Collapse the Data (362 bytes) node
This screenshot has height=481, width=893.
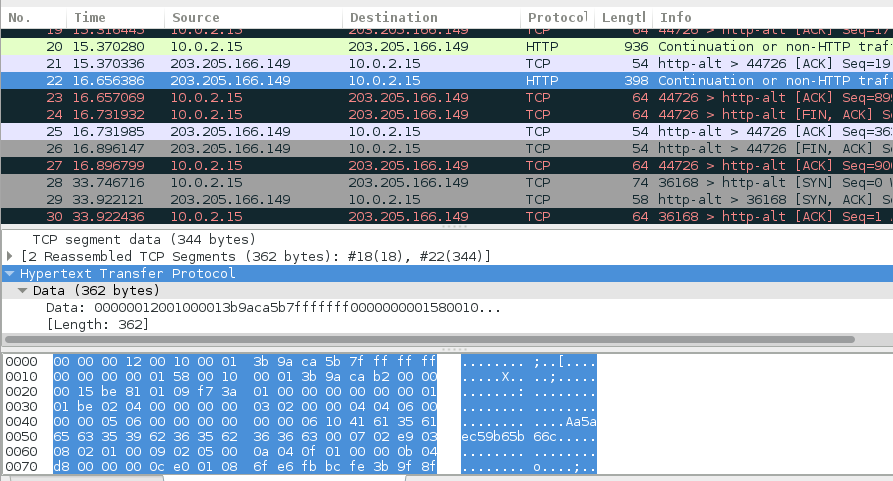23,291
